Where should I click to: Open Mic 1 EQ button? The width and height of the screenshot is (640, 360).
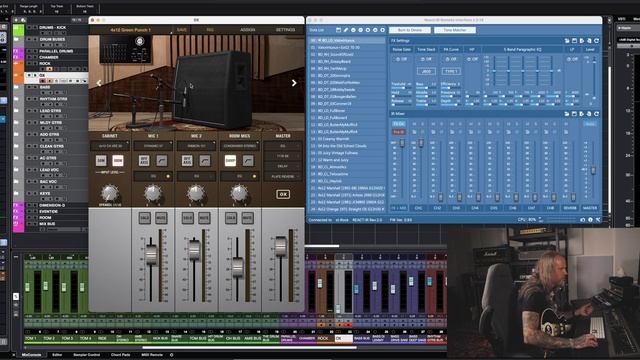click(x=153, y=176)
